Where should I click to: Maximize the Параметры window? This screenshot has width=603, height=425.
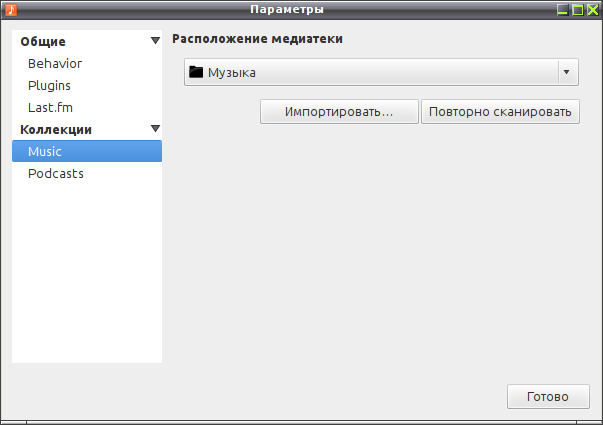[578, 10]
